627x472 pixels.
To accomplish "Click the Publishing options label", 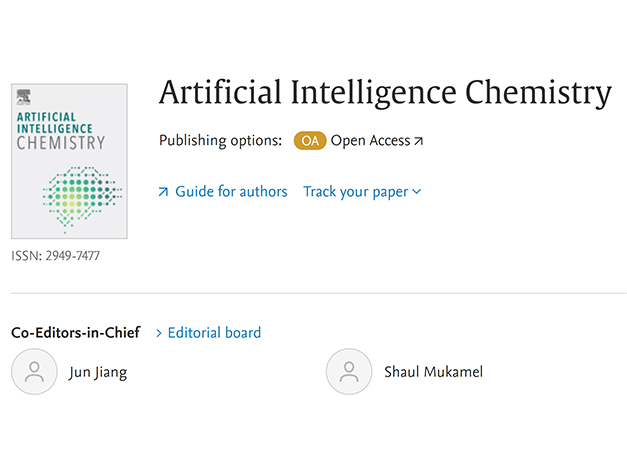I will tap(220, 141).
